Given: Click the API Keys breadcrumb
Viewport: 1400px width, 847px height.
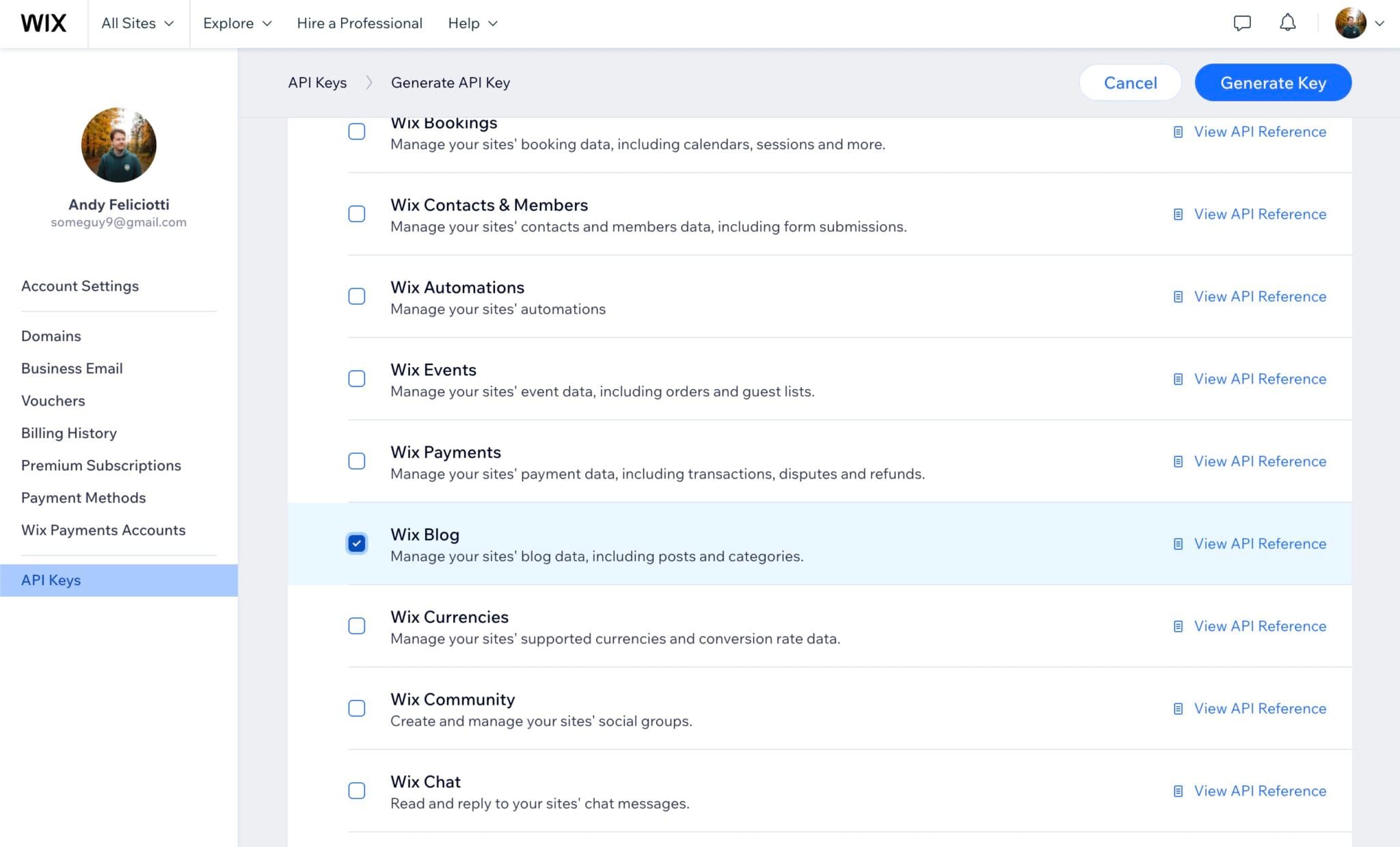Looking at the screenshot, I should [x=317, y=82].
